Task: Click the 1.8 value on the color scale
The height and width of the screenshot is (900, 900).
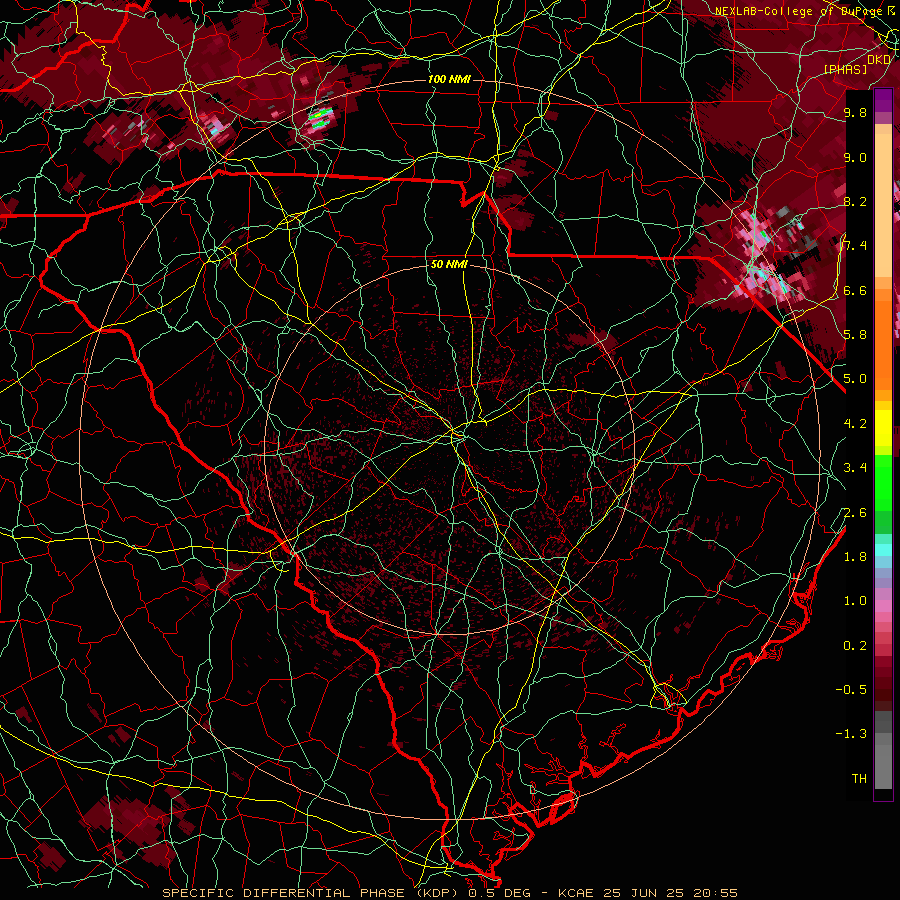Action: pyautogui.click(x=855, y=557)
